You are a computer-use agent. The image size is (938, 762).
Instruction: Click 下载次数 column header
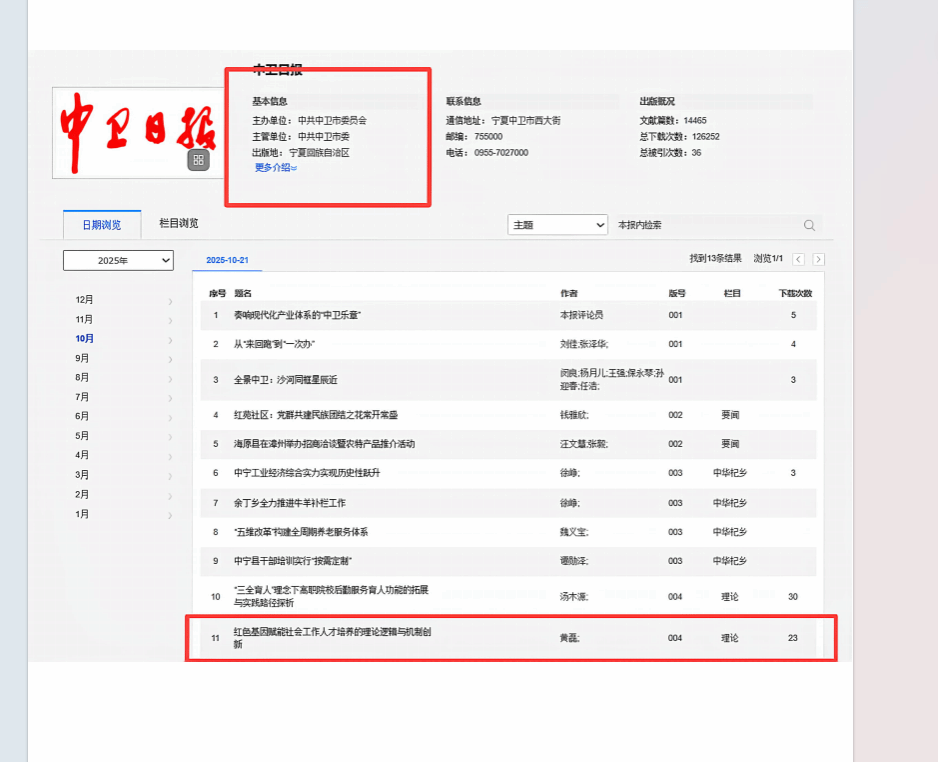pyautogui.click(x=795, y=293)
